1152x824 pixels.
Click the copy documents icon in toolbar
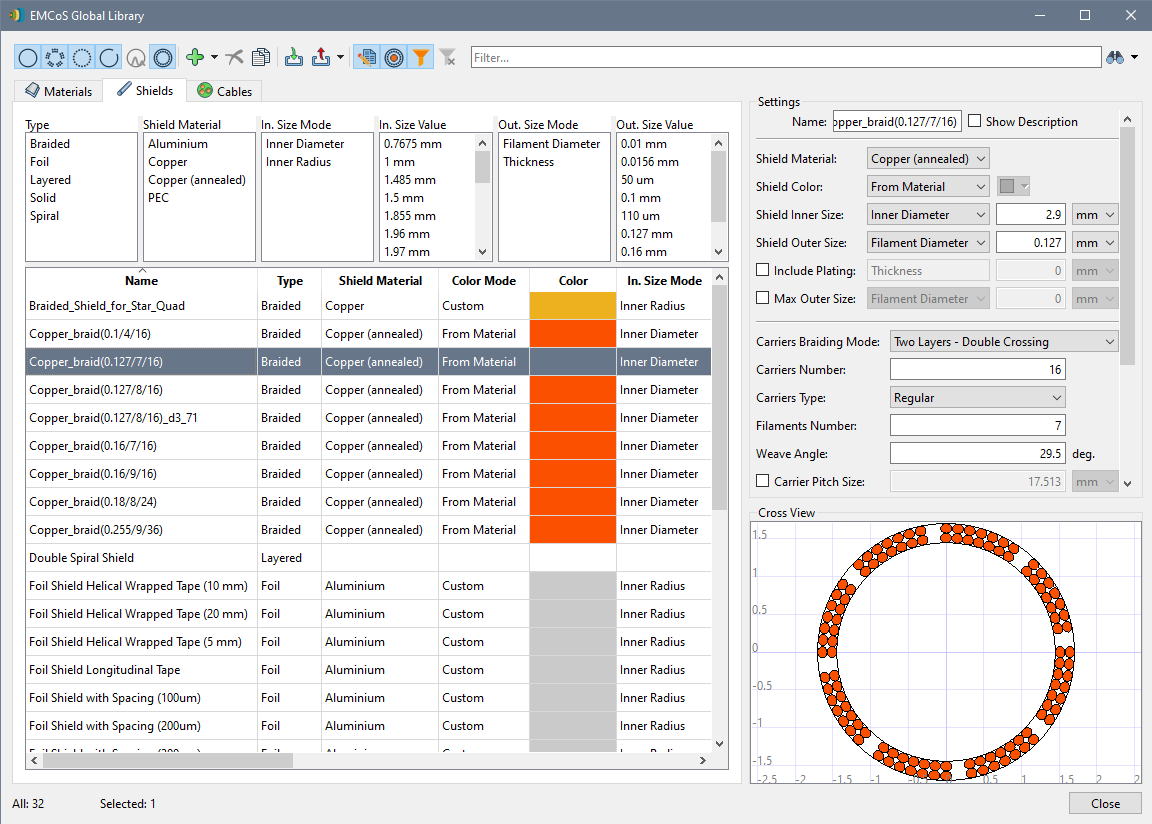point(261,58)
